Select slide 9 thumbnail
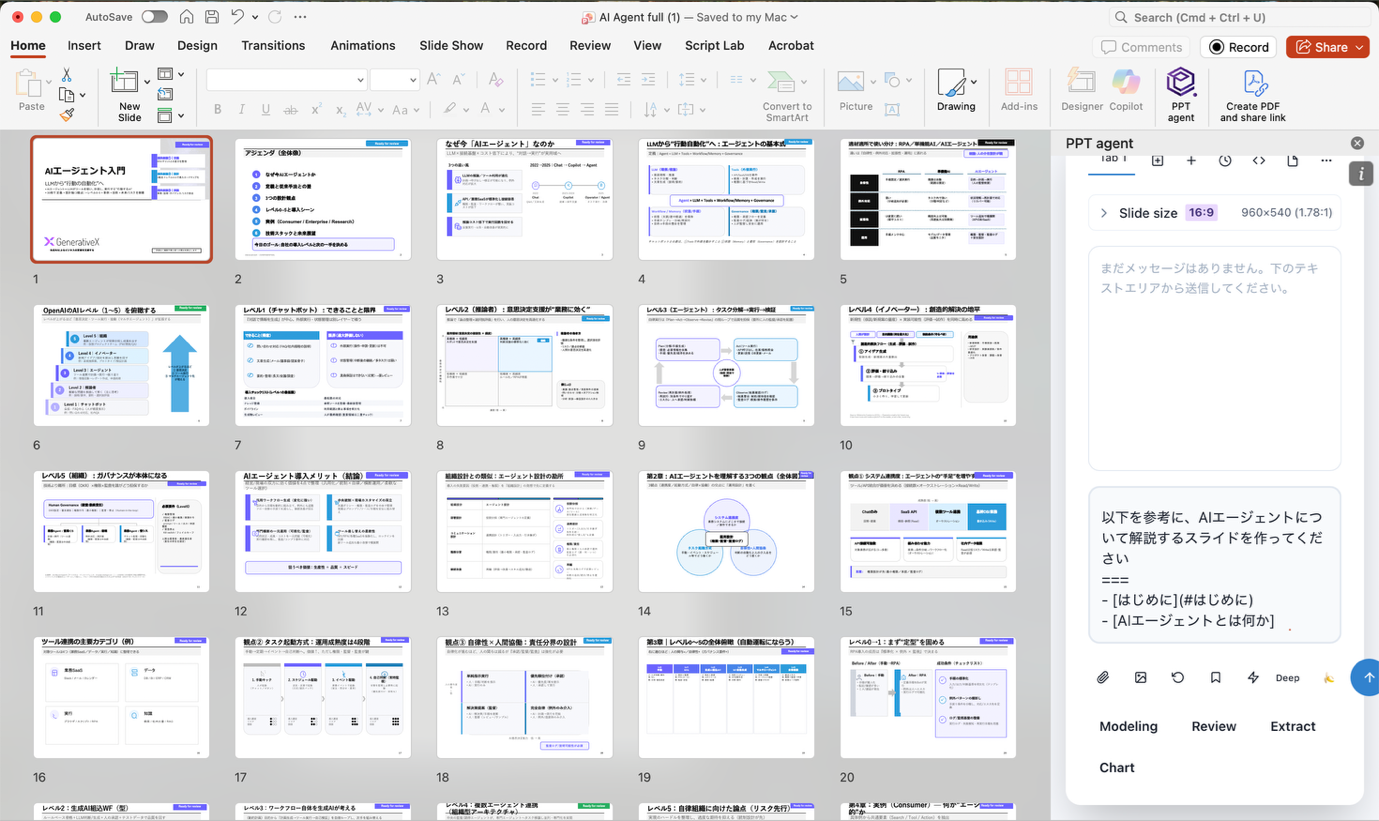 coord(726,365)
